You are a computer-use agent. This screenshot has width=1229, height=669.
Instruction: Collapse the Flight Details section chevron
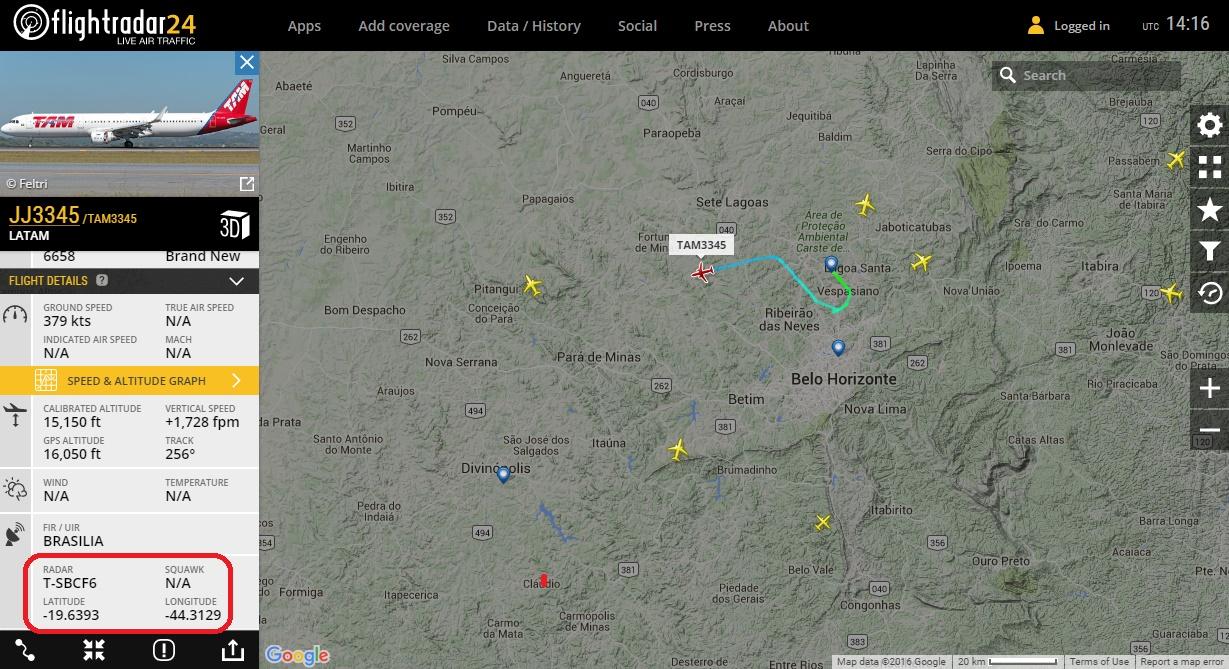pos(237,282)
